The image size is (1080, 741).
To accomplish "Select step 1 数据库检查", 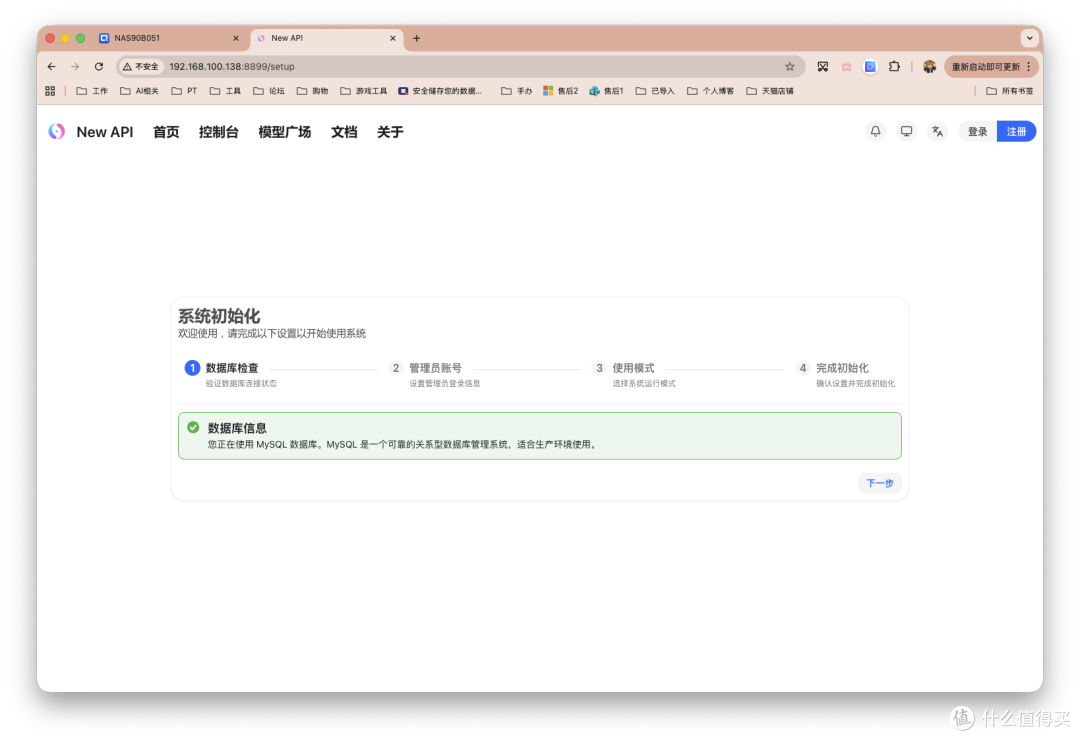I will click(231, 374).
